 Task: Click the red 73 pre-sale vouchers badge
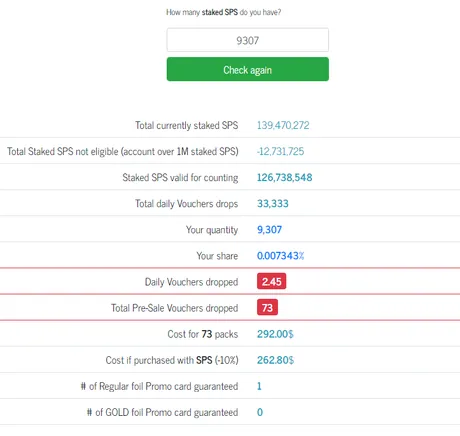267,307
